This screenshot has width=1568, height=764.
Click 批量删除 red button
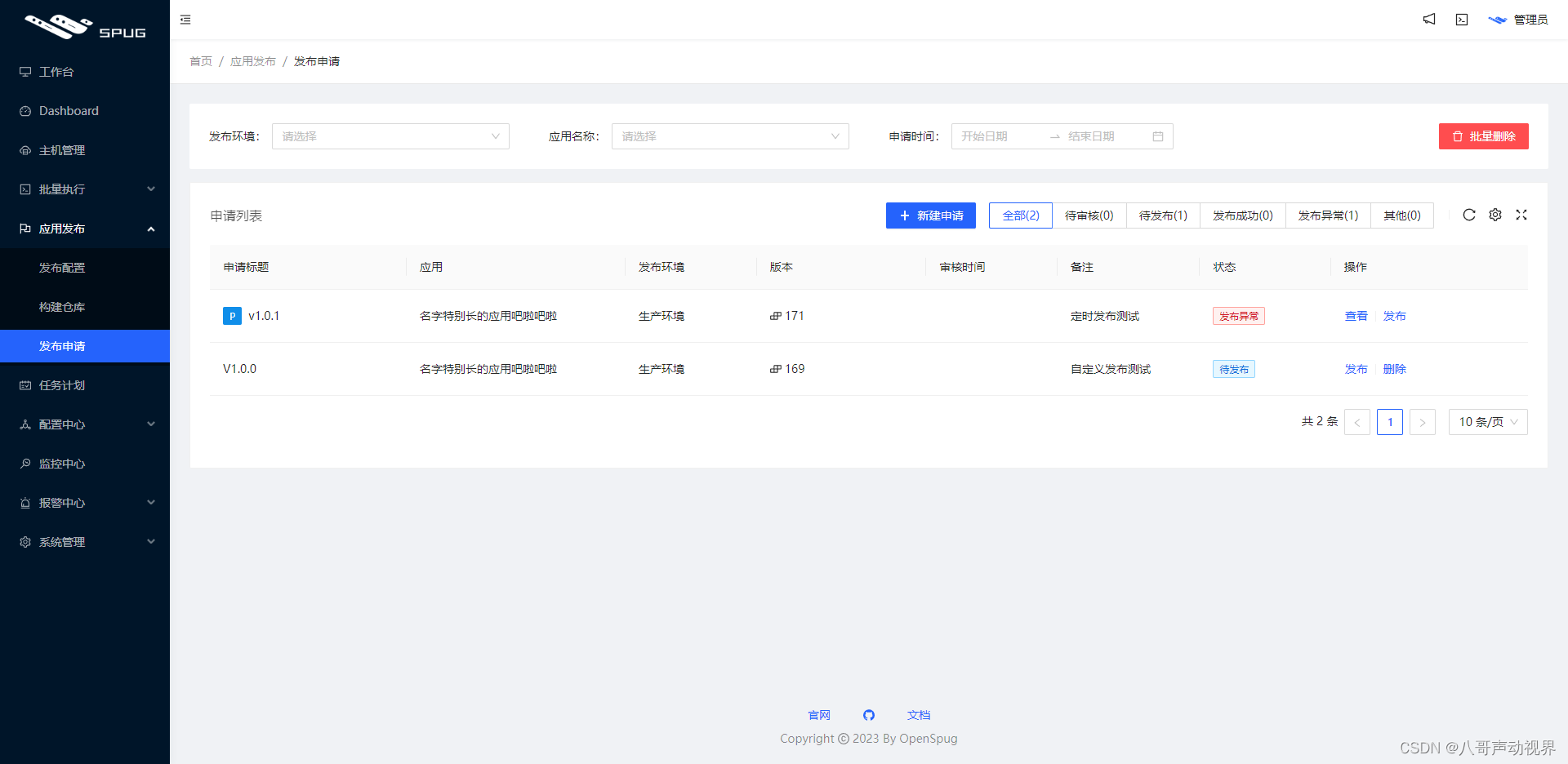tap(1483, 136)
